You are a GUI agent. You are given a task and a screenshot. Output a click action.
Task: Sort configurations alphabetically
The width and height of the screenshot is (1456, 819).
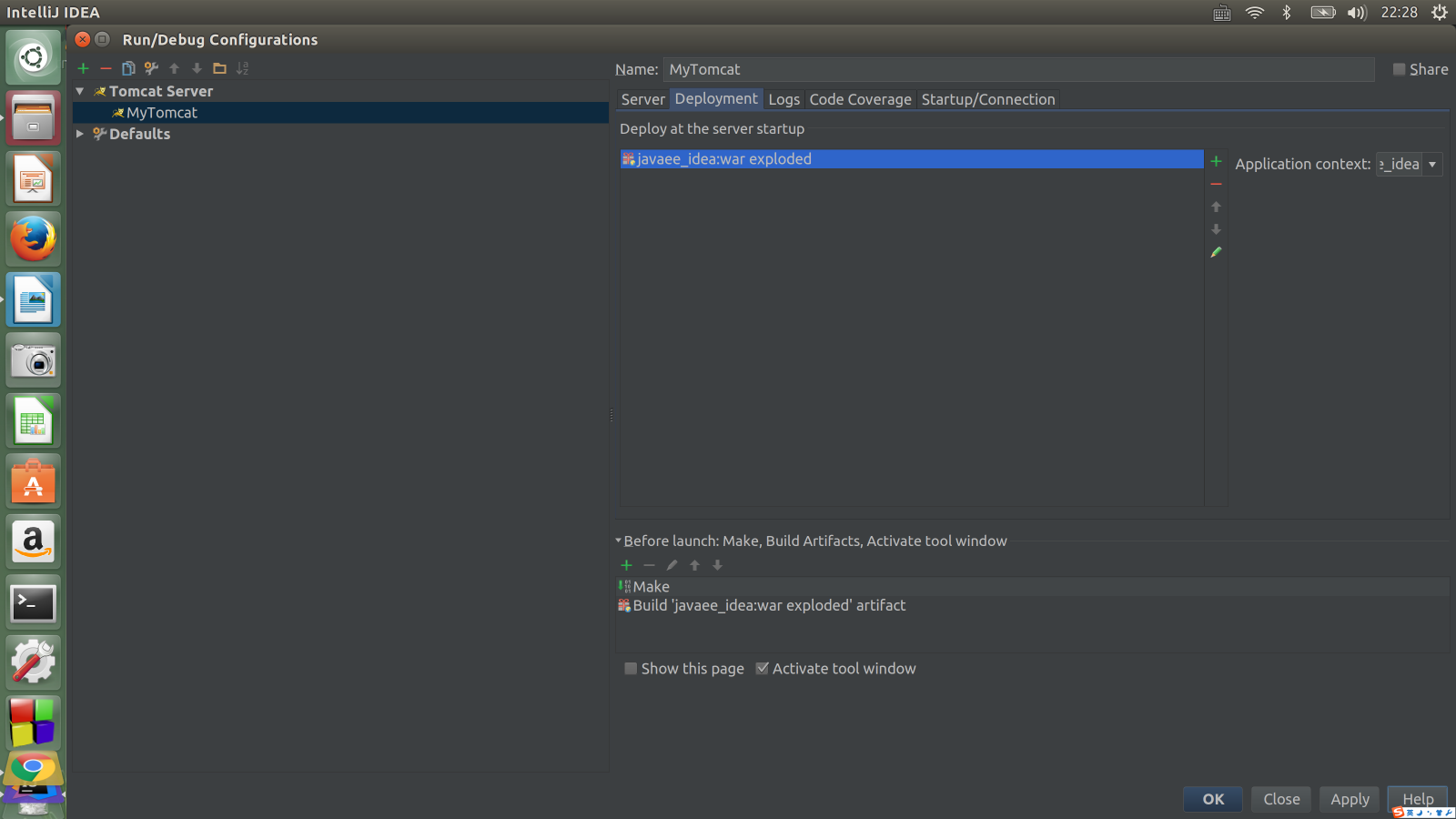pos(242,68)
